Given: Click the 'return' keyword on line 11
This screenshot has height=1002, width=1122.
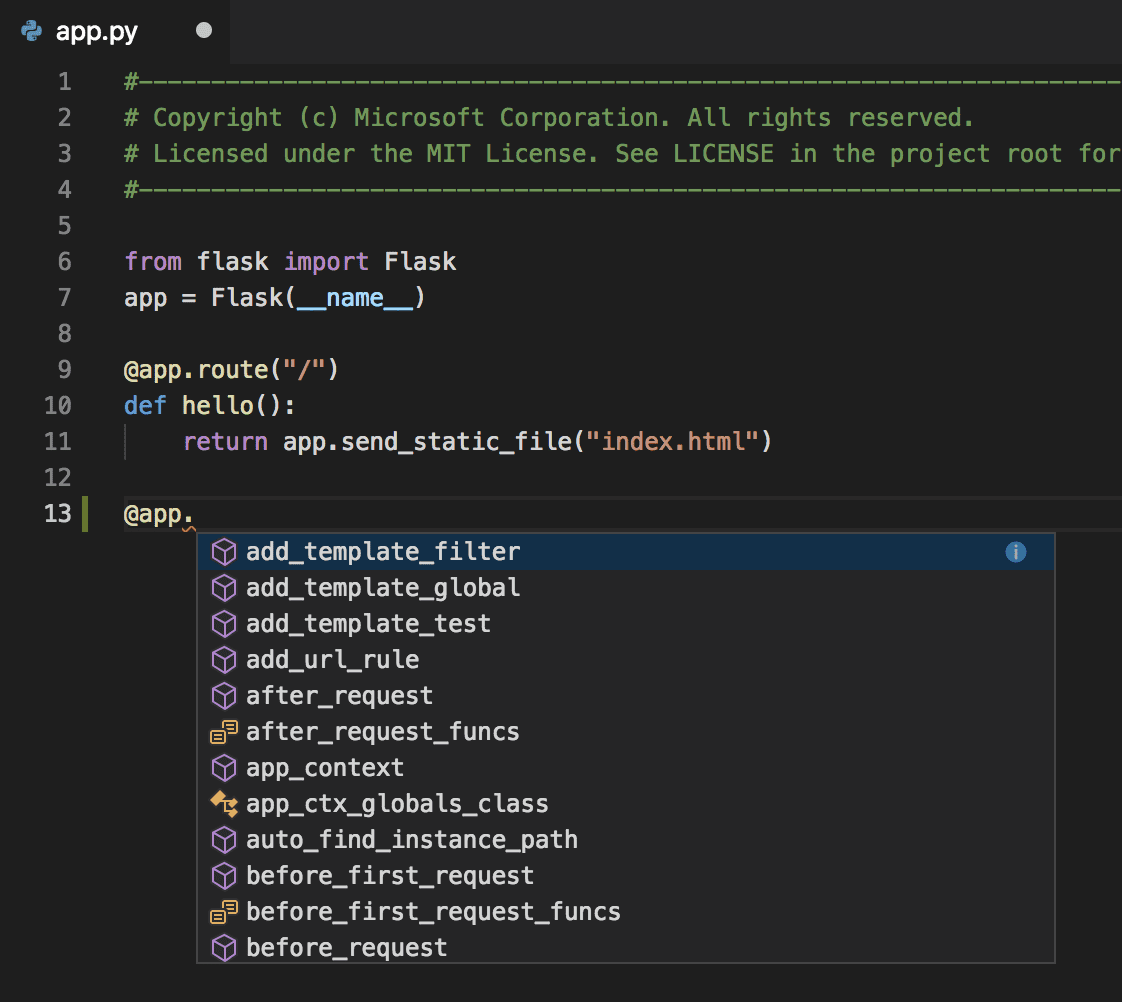Looking at the screenshot, I should [x=225, y=442].
